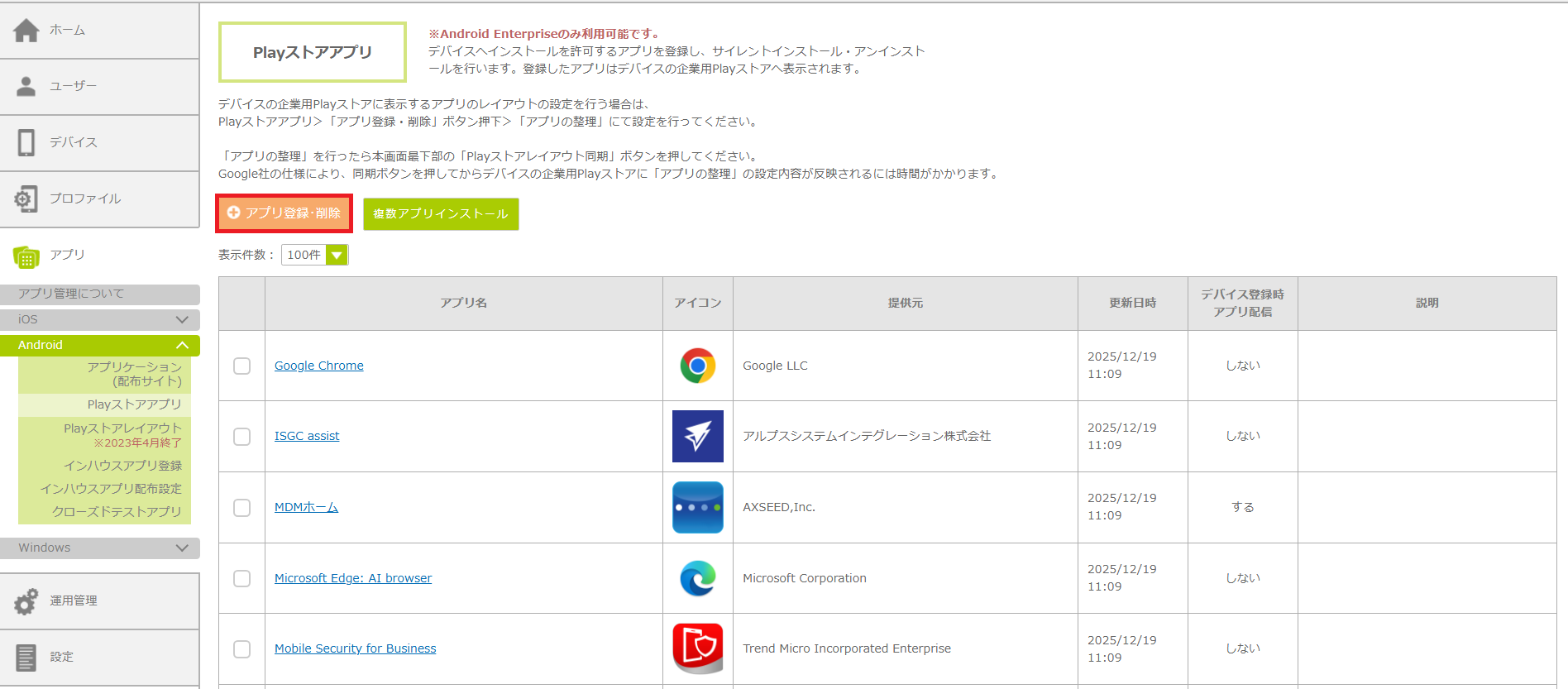Click the Operations Management gears icon
Viewport: 1568px width, 689px height.
(26, 601)
